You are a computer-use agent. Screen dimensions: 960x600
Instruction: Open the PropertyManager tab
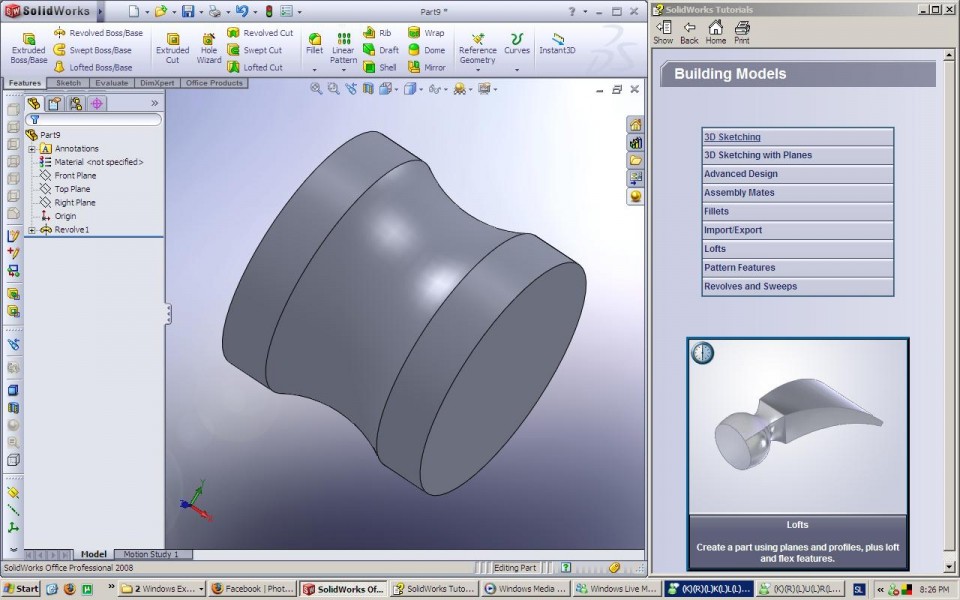pos(55,103)
